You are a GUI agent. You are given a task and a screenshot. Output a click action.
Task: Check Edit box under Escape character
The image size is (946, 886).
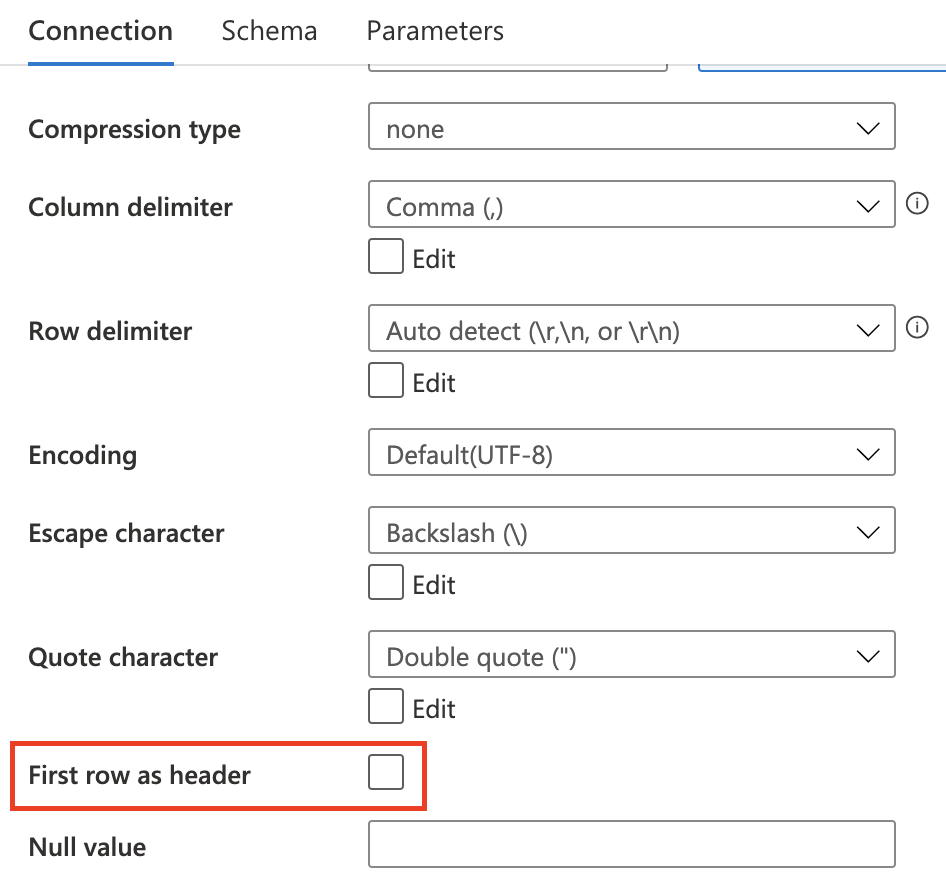tap(386, 584)
